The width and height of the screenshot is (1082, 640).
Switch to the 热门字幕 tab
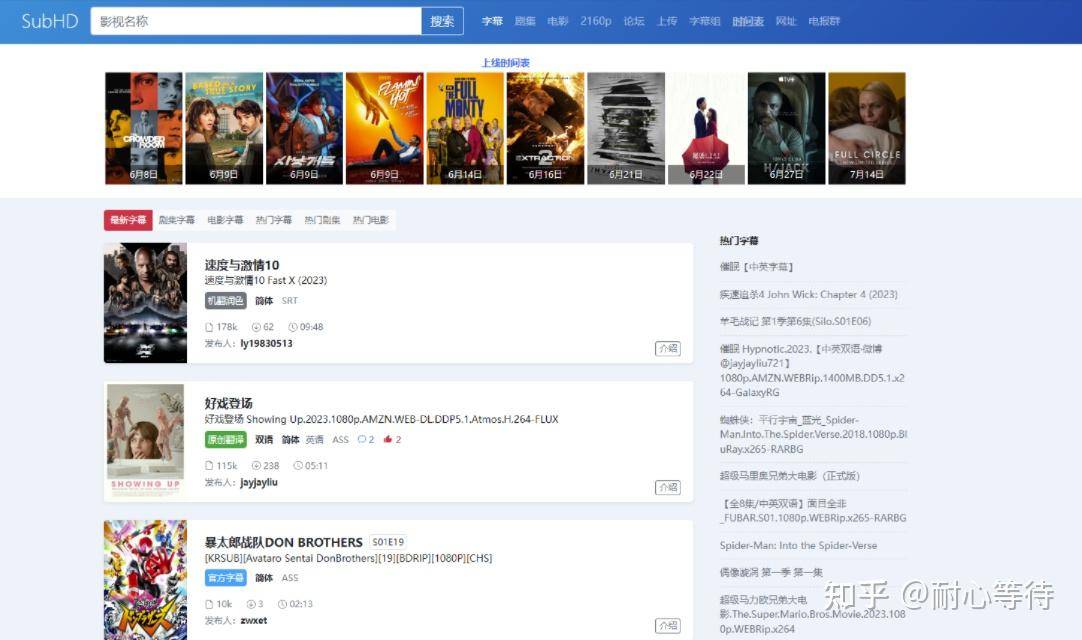click(273, 220)
